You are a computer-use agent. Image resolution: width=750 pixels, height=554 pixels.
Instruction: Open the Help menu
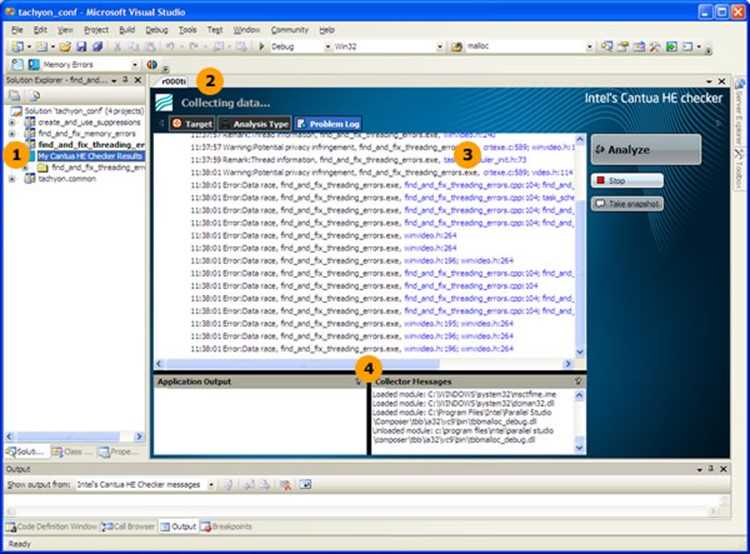327,30
